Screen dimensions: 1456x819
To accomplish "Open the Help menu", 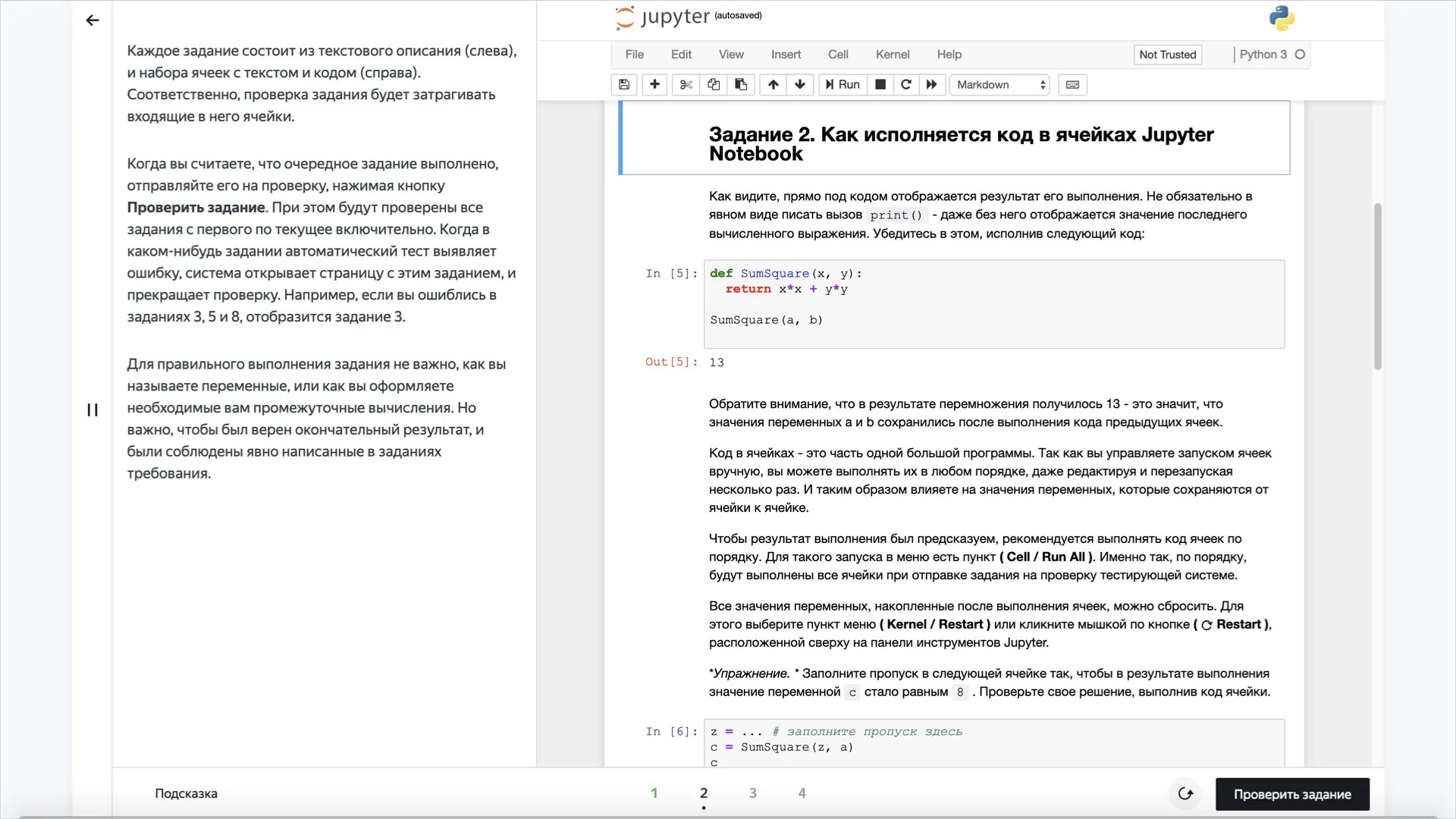I will (949, 55).
